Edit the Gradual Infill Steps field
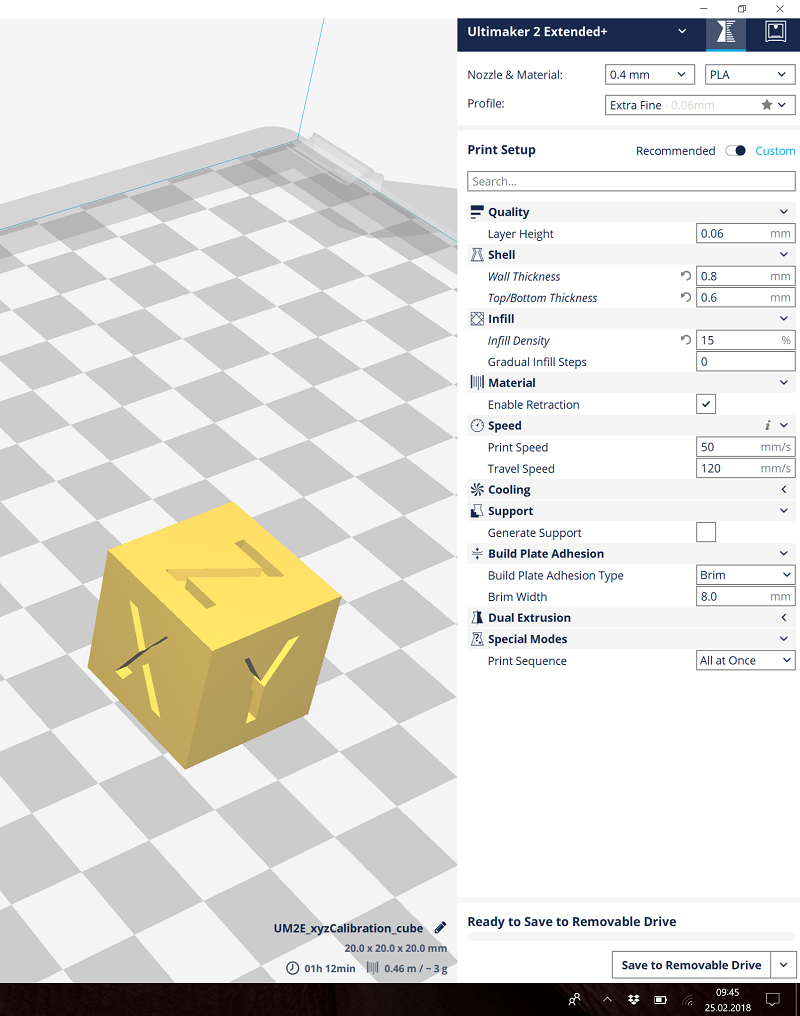 click(x=746, y=362)
